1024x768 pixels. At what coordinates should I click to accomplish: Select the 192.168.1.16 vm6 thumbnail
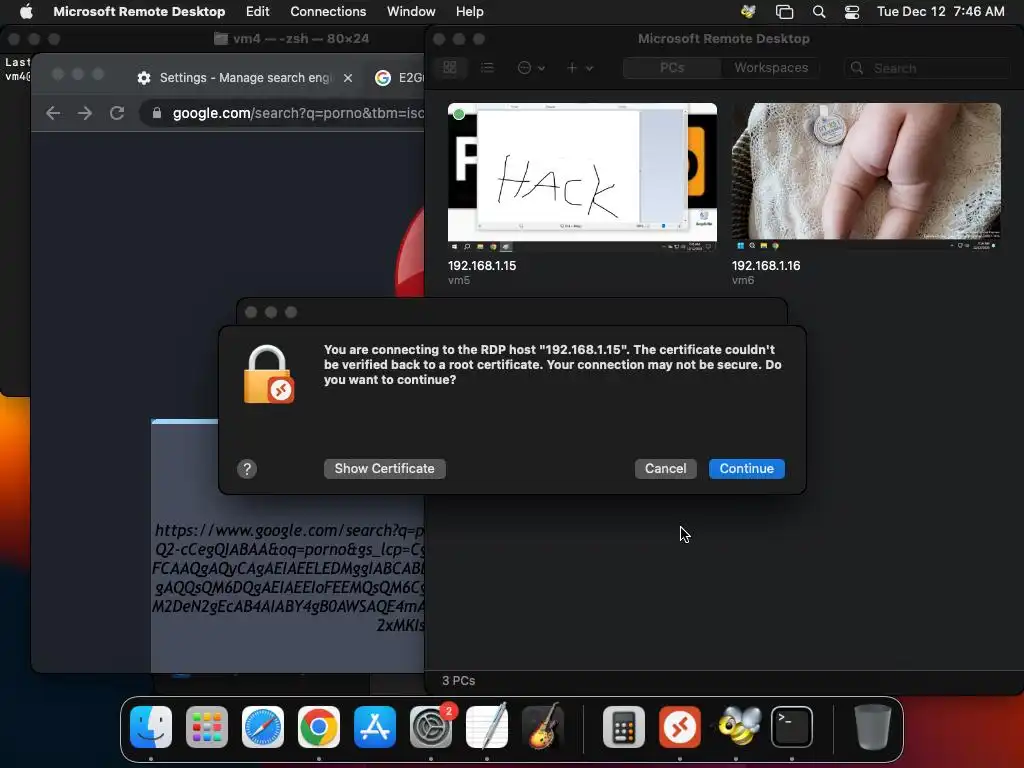866,177
